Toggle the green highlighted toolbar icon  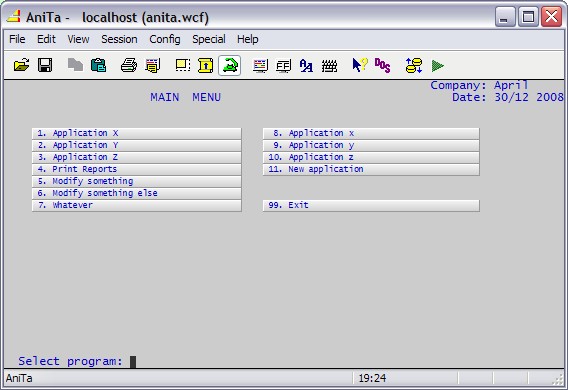point(230,66)
